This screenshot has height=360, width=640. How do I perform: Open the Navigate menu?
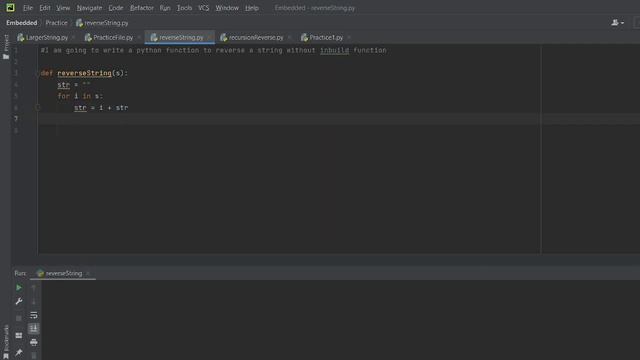(89, 8)
